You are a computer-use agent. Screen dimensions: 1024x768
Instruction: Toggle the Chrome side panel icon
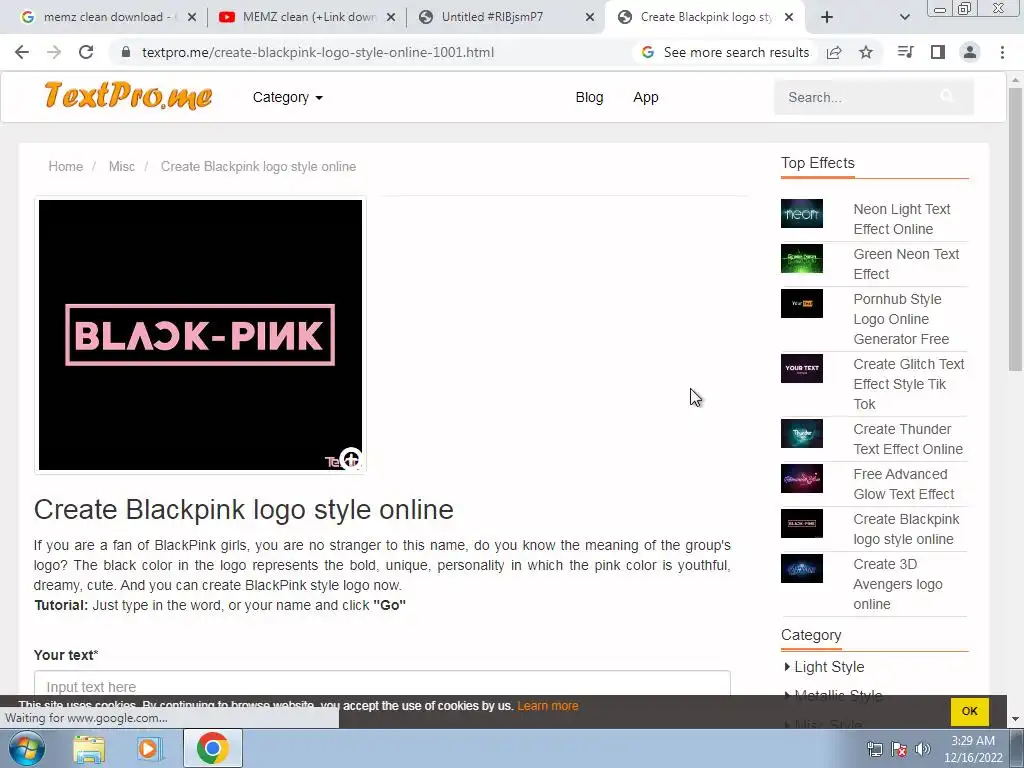tap(938, 52)
